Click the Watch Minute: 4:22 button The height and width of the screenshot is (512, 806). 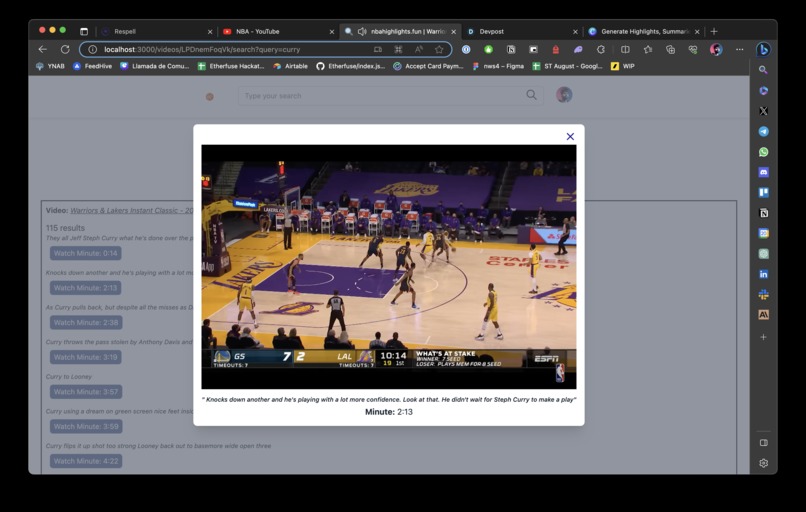[x=86, y=461]
